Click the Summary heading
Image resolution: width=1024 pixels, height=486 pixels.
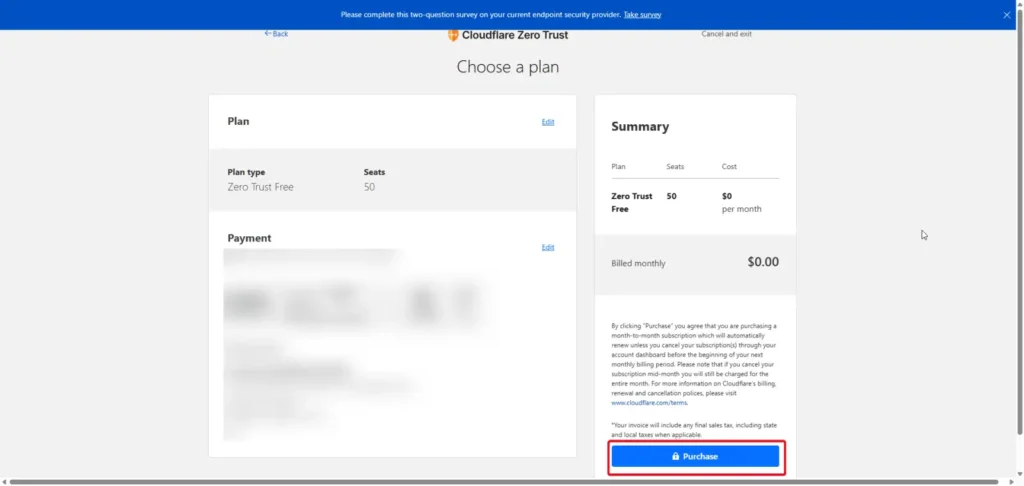pos(640,127)
